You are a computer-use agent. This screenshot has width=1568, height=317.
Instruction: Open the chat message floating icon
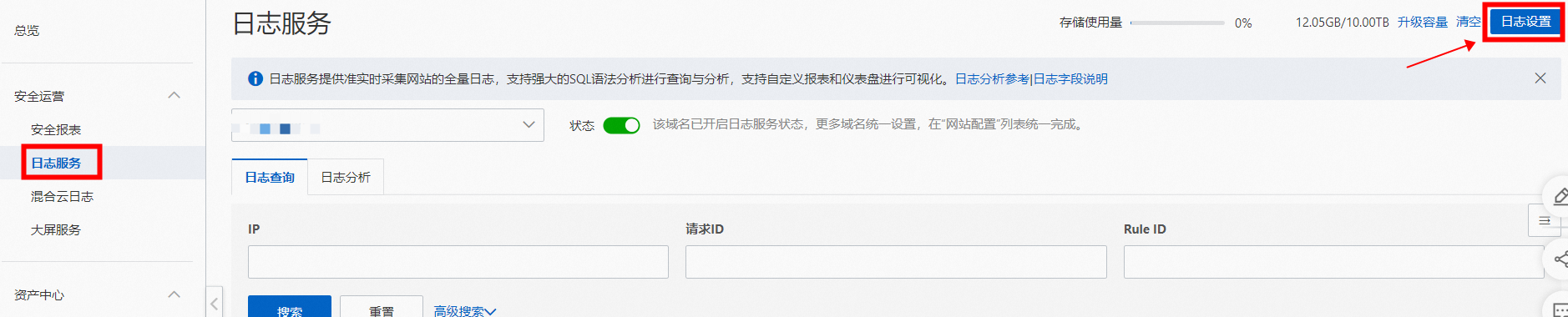point(1559,308)
